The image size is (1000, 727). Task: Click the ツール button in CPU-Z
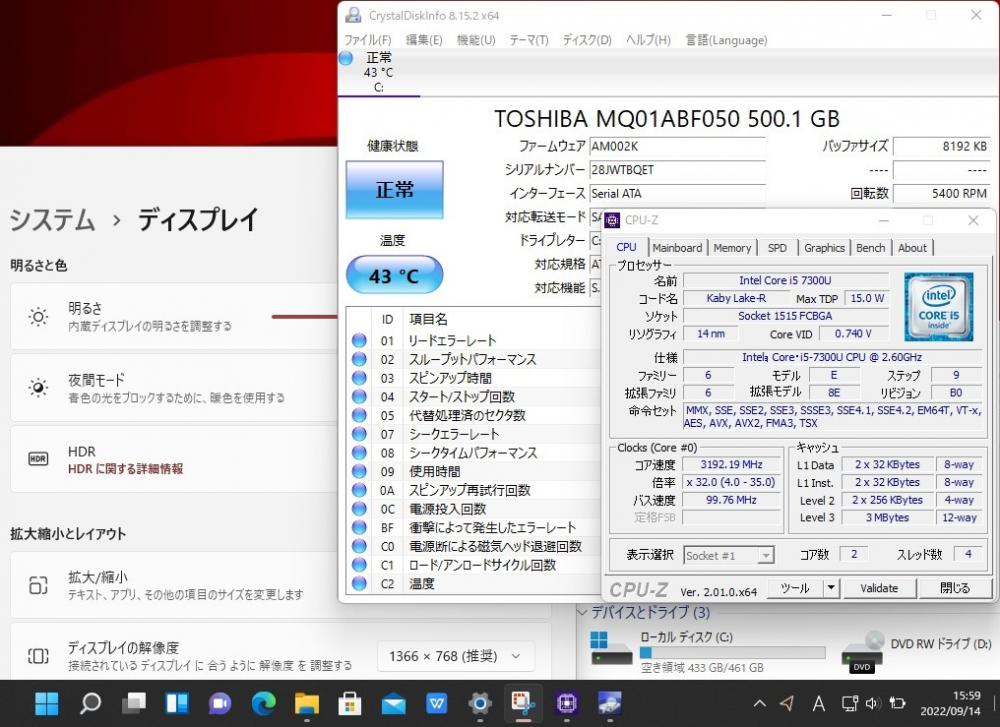pyautogui.click(x=795, y=588)
